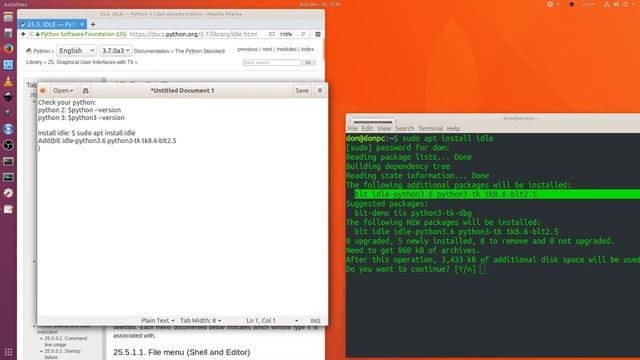
Task: Open the clock and calendar in top bar
Action: coord(320,4)
